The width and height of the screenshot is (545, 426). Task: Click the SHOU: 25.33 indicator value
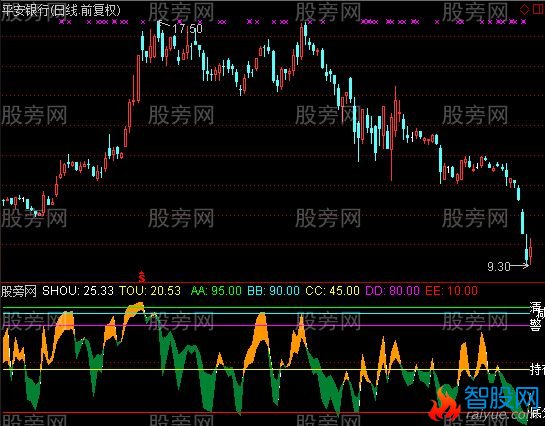pyautogui.click(x=78, y=291)
